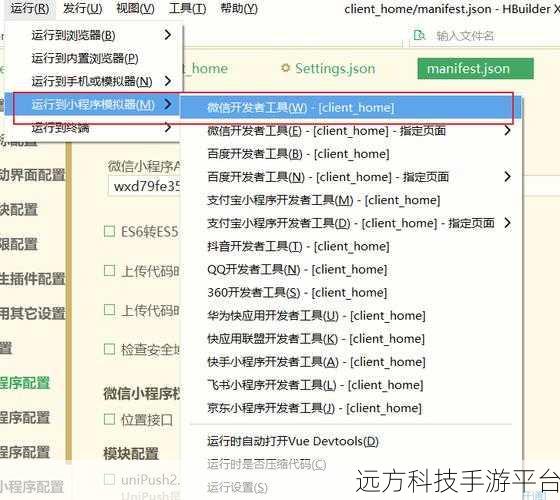The image size is (560, 500).
Task: Open 其它设置 in manifest sidebar
Action: pyautogui.click(x=32, y=313)
